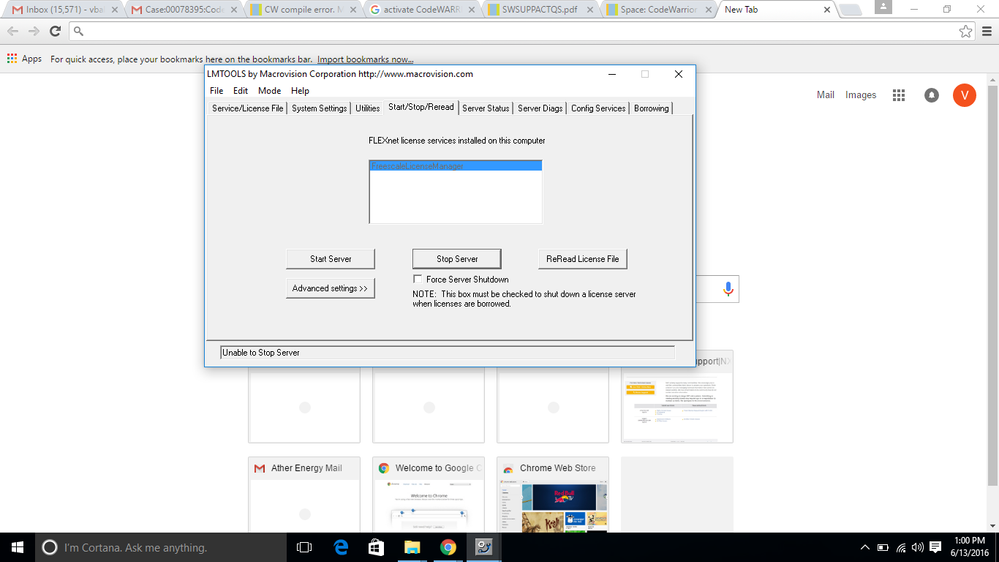Viewport: 999px width, 562px height.
Task: Switch to Space: CodeWarrior tab
Action: [x=661, y=10]
